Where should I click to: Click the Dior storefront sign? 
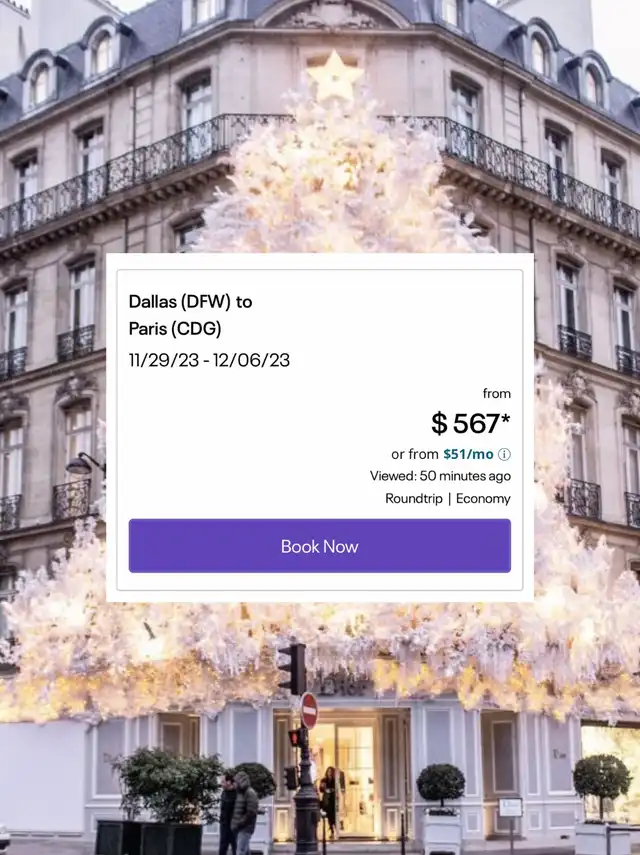point(341,687)
